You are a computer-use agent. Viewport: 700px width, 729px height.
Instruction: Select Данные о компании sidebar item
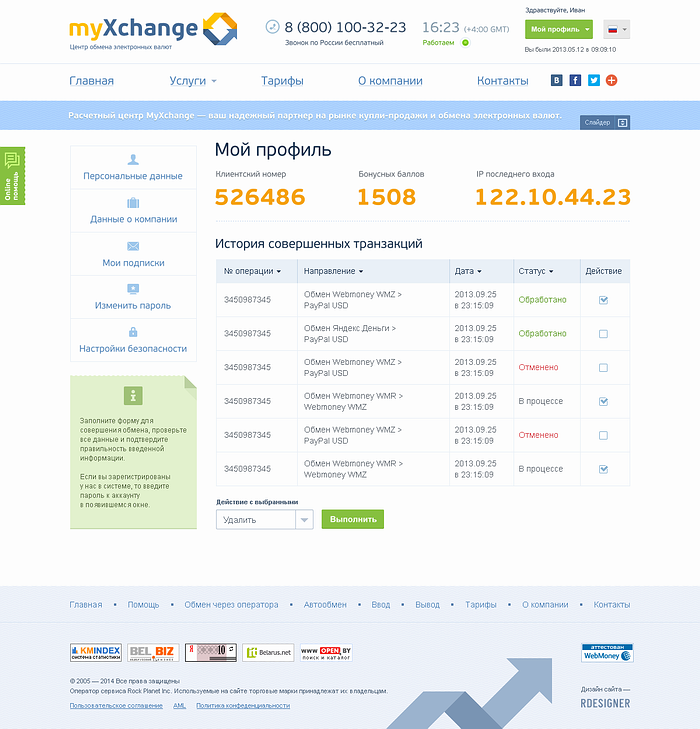[133, 211]
